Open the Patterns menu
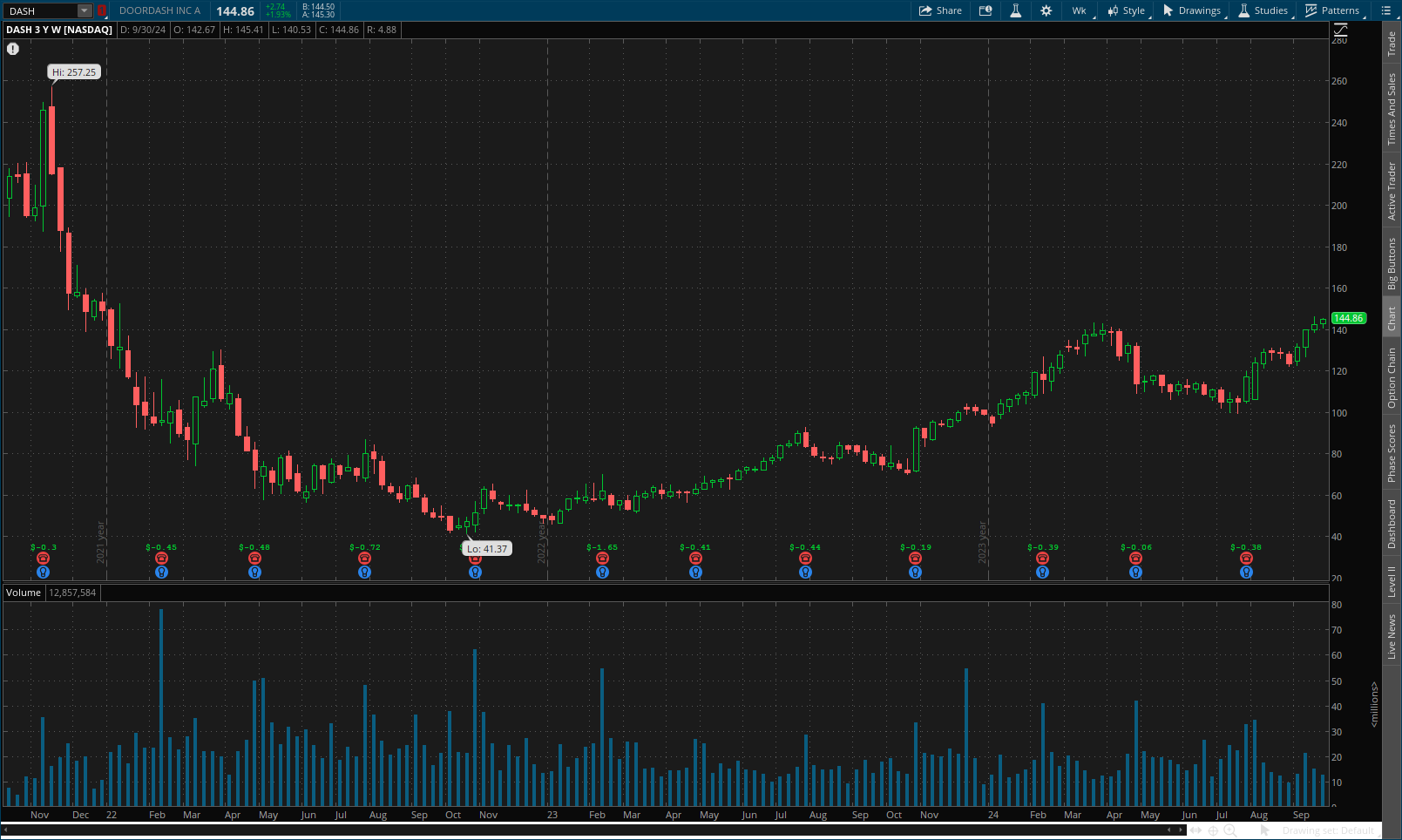The image size is (1402, 840). coord(1333,10)
